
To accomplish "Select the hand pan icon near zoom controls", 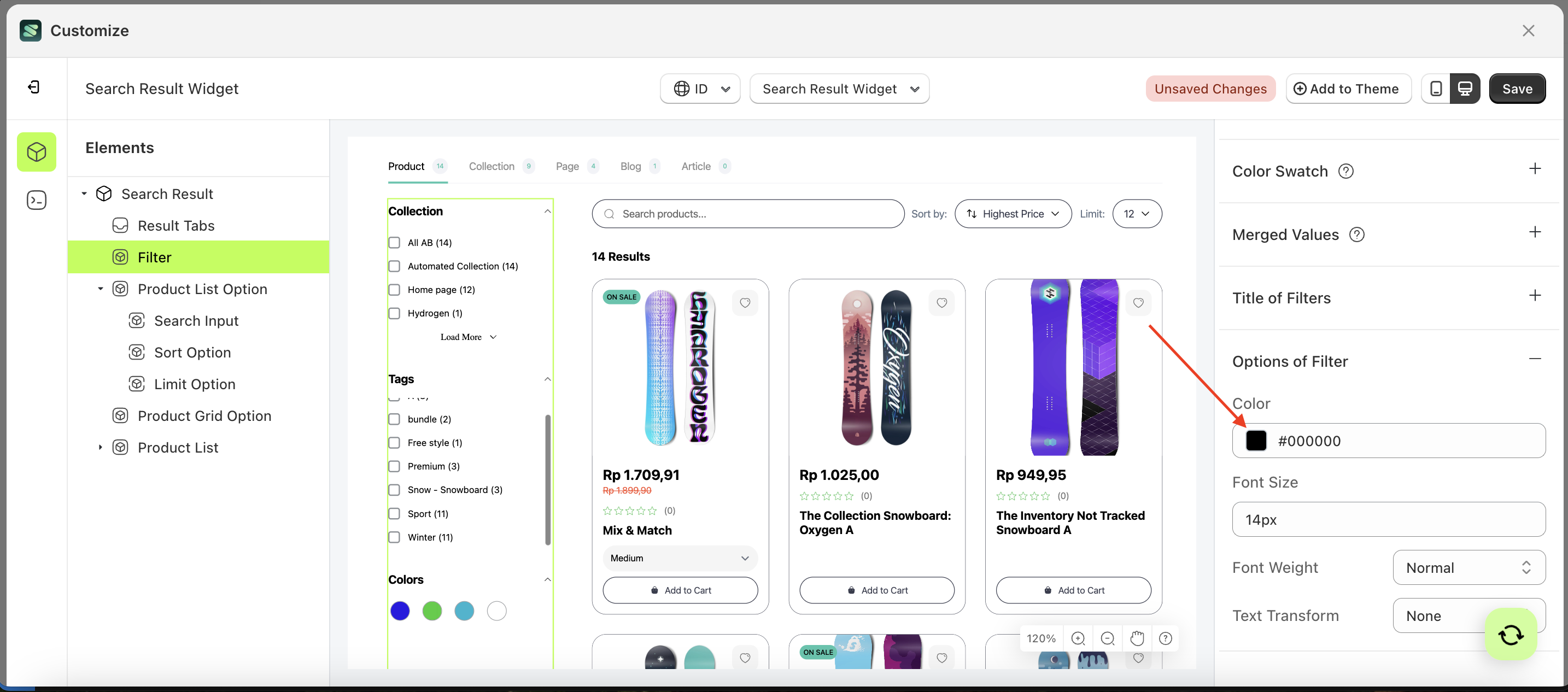I will (x=1137, y=638).
